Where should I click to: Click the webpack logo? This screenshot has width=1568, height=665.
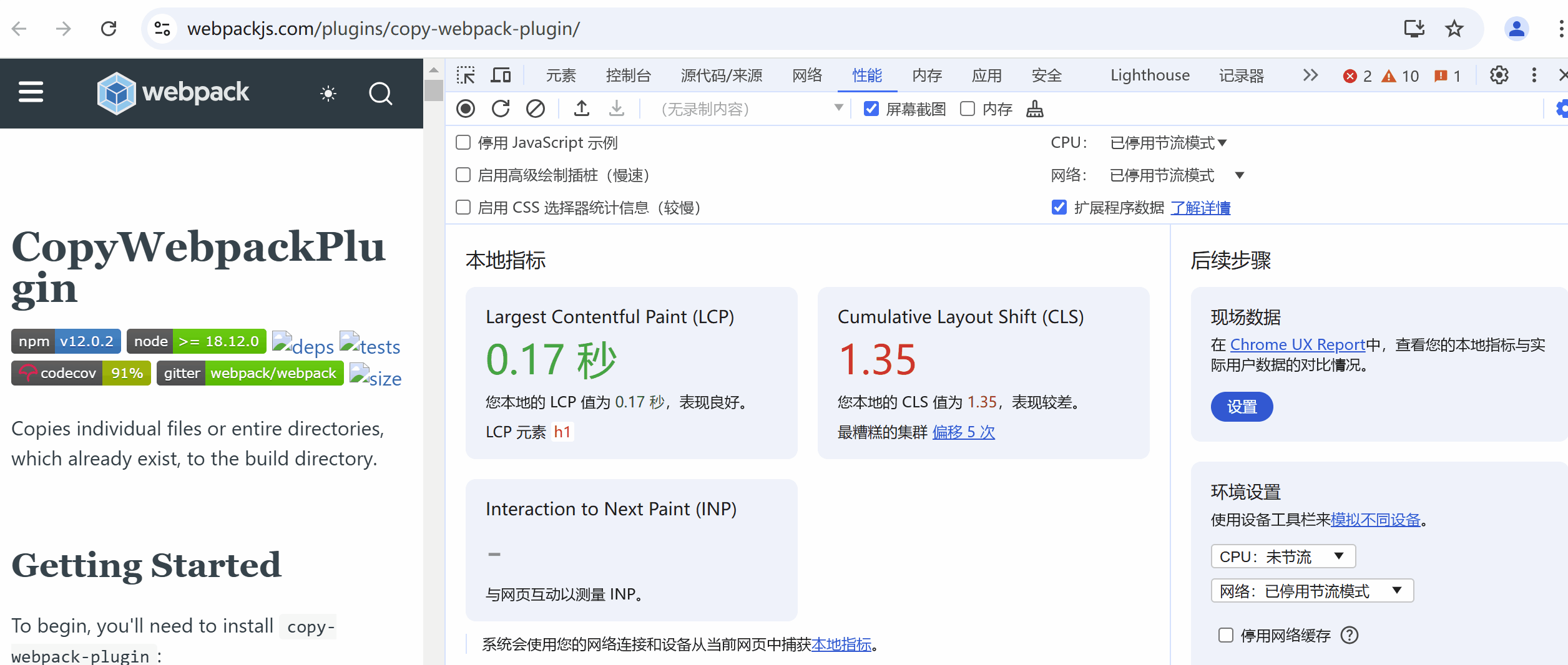[x=173, y=93]
